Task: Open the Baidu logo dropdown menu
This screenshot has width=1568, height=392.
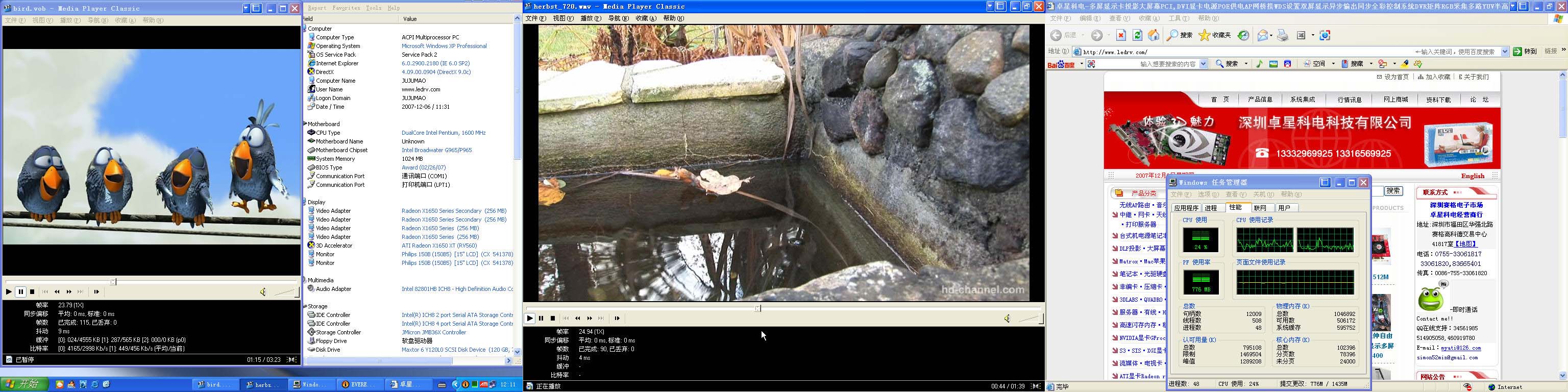Action: pyautogui.click(x=1082, y=64)
